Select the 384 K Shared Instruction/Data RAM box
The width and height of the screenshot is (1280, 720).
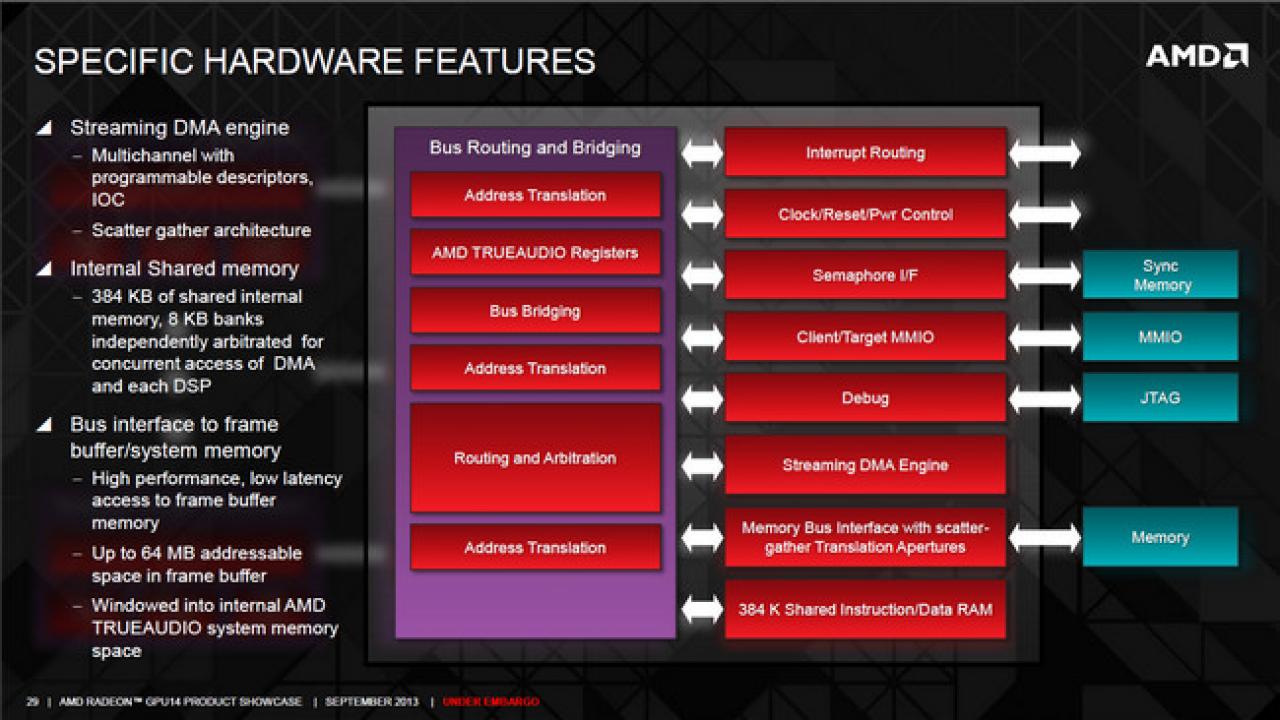[x=865, y=608]
